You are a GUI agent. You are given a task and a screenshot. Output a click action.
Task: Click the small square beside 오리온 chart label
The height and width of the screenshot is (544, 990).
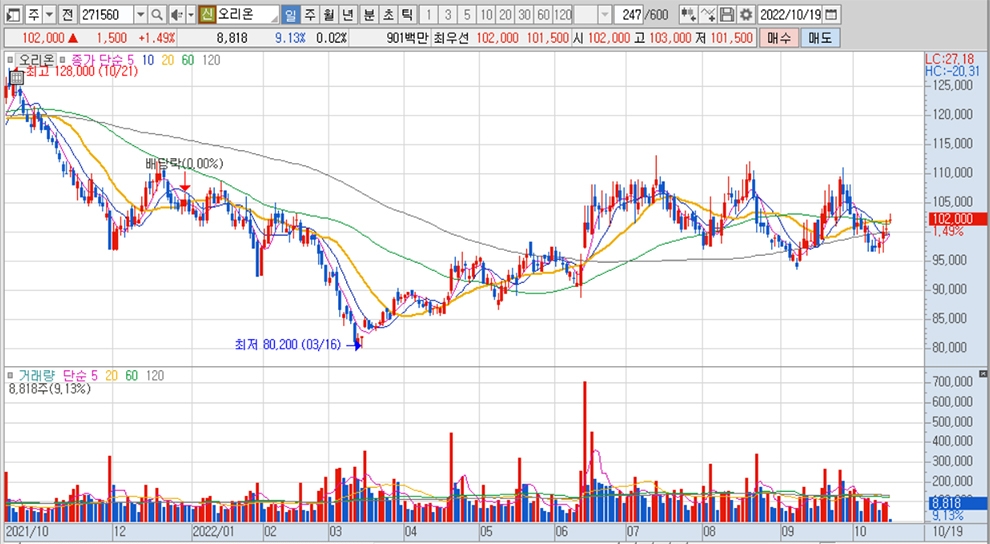(x=12, y=60)
